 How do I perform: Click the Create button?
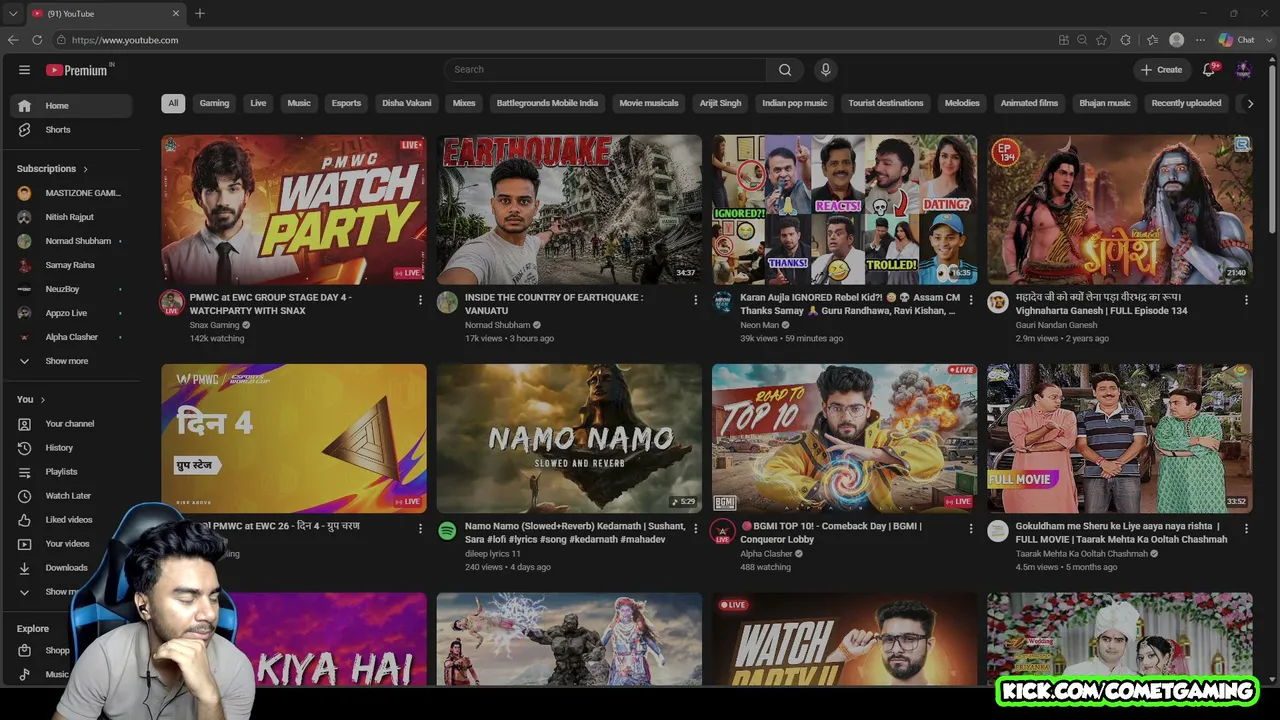pos(1161,70)
